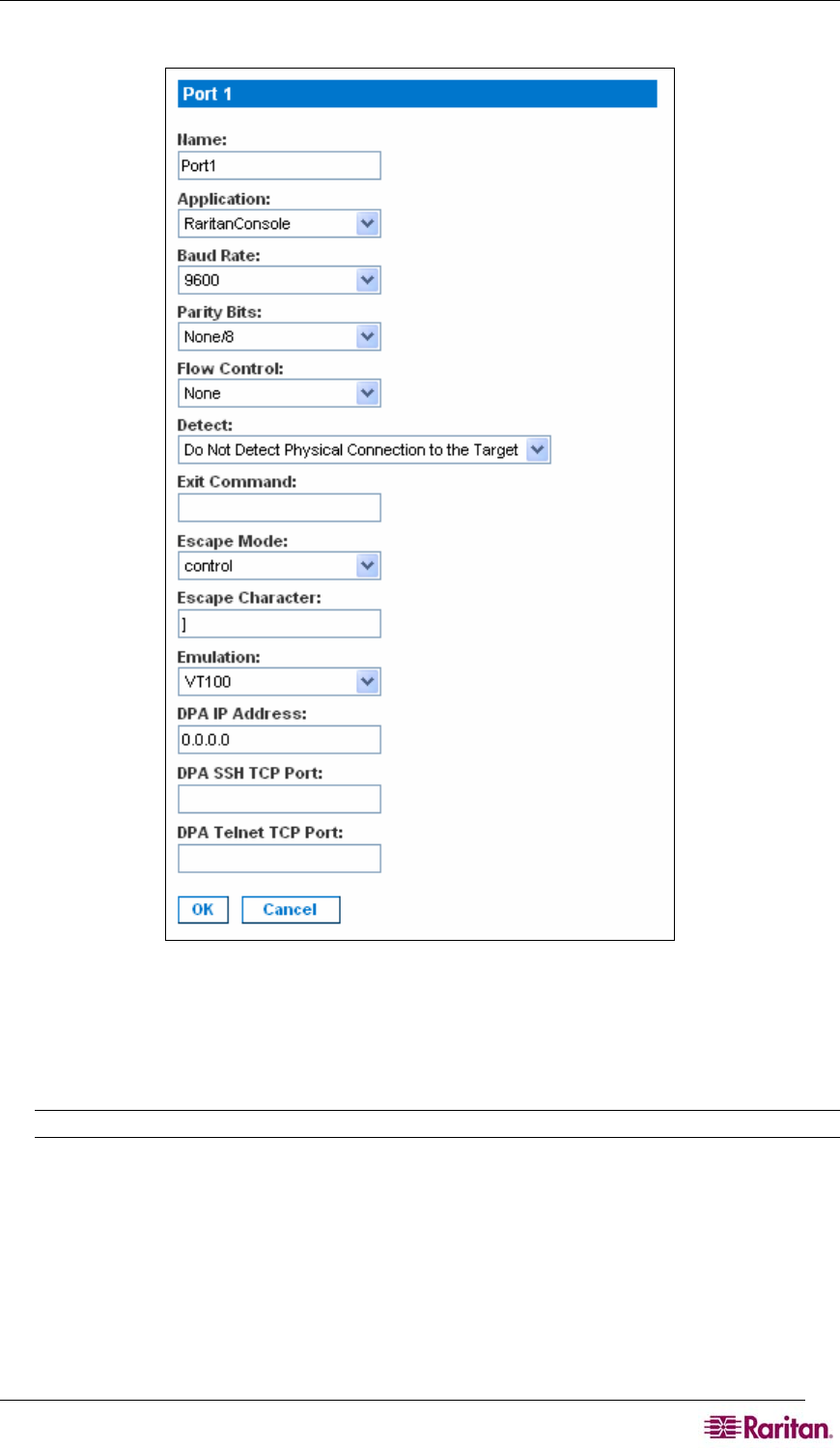840x1448 pixels.
Task: Open the Detect physical connection dropdown
Action: (x=364, y=450)
